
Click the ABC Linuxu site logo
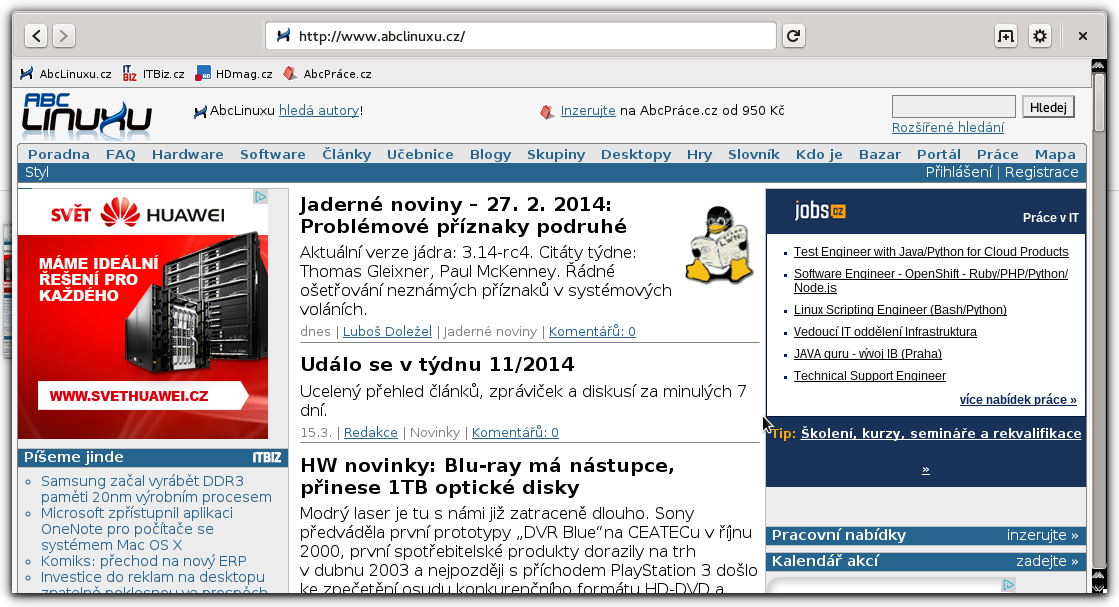(x=87, y=116)
